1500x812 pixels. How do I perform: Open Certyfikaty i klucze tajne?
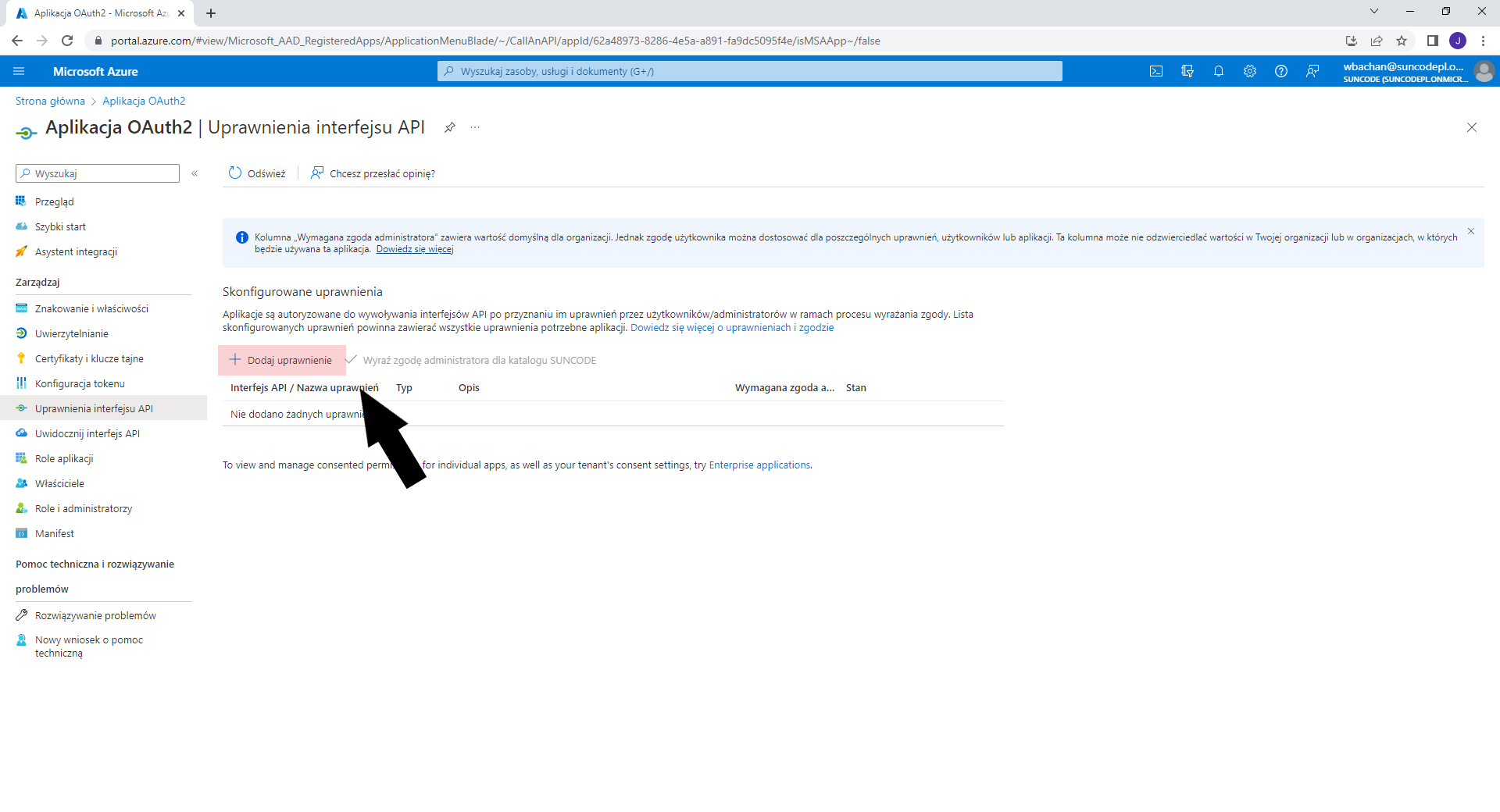pos(89,358)
